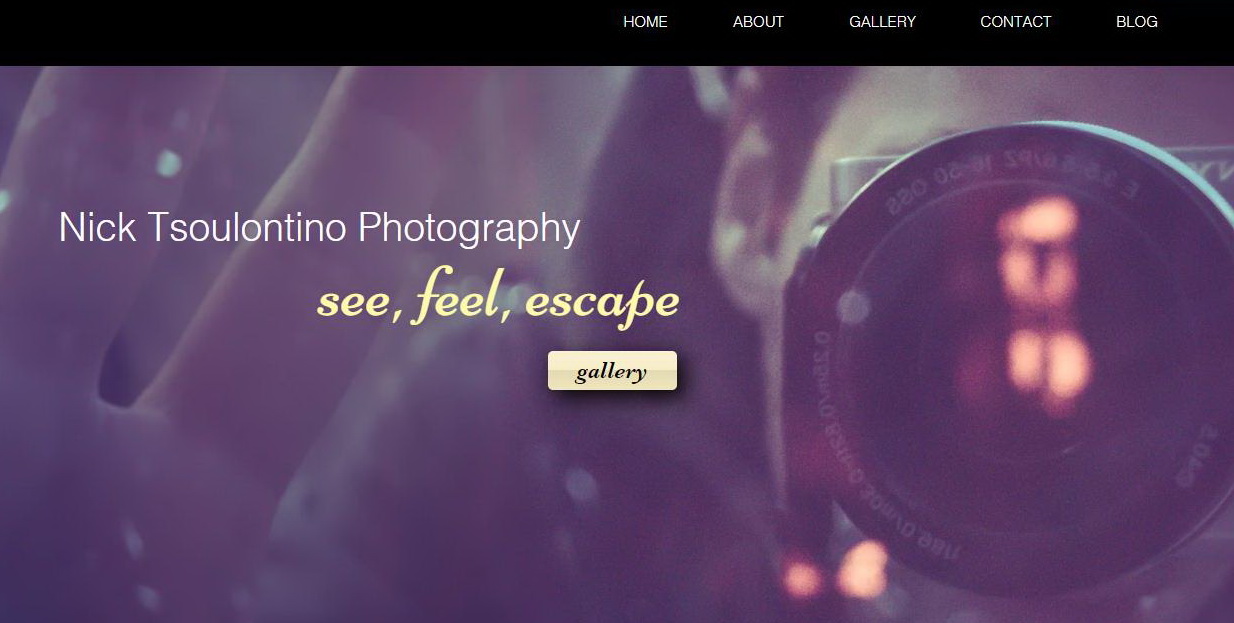Click the Nick Tsoulontino Photography heading
This screenshot has height=623, width=1234.
(319, 228)
